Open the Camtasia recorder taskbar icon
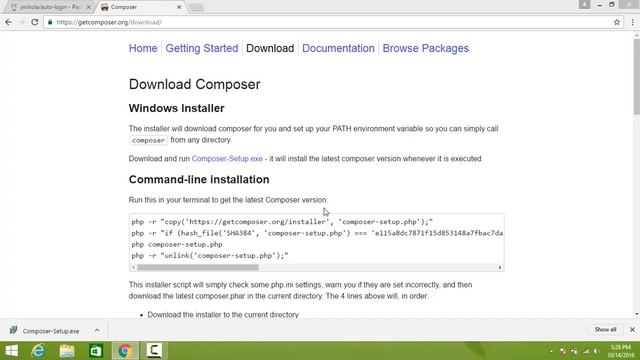Screen dimensions: 640x360 (154, 351)
